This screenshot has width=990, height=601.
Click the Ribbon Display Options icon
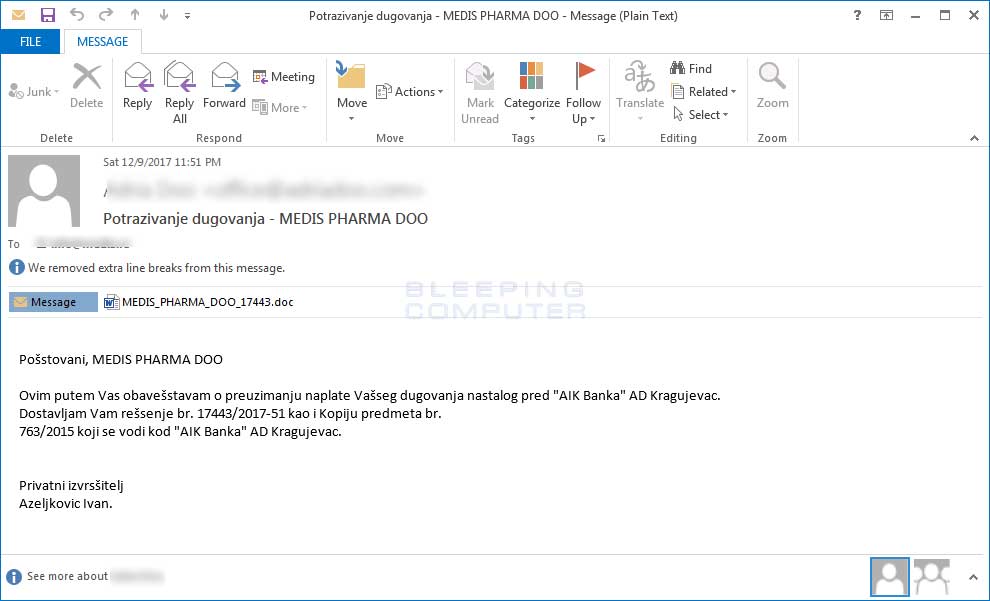tap(886, 15)
